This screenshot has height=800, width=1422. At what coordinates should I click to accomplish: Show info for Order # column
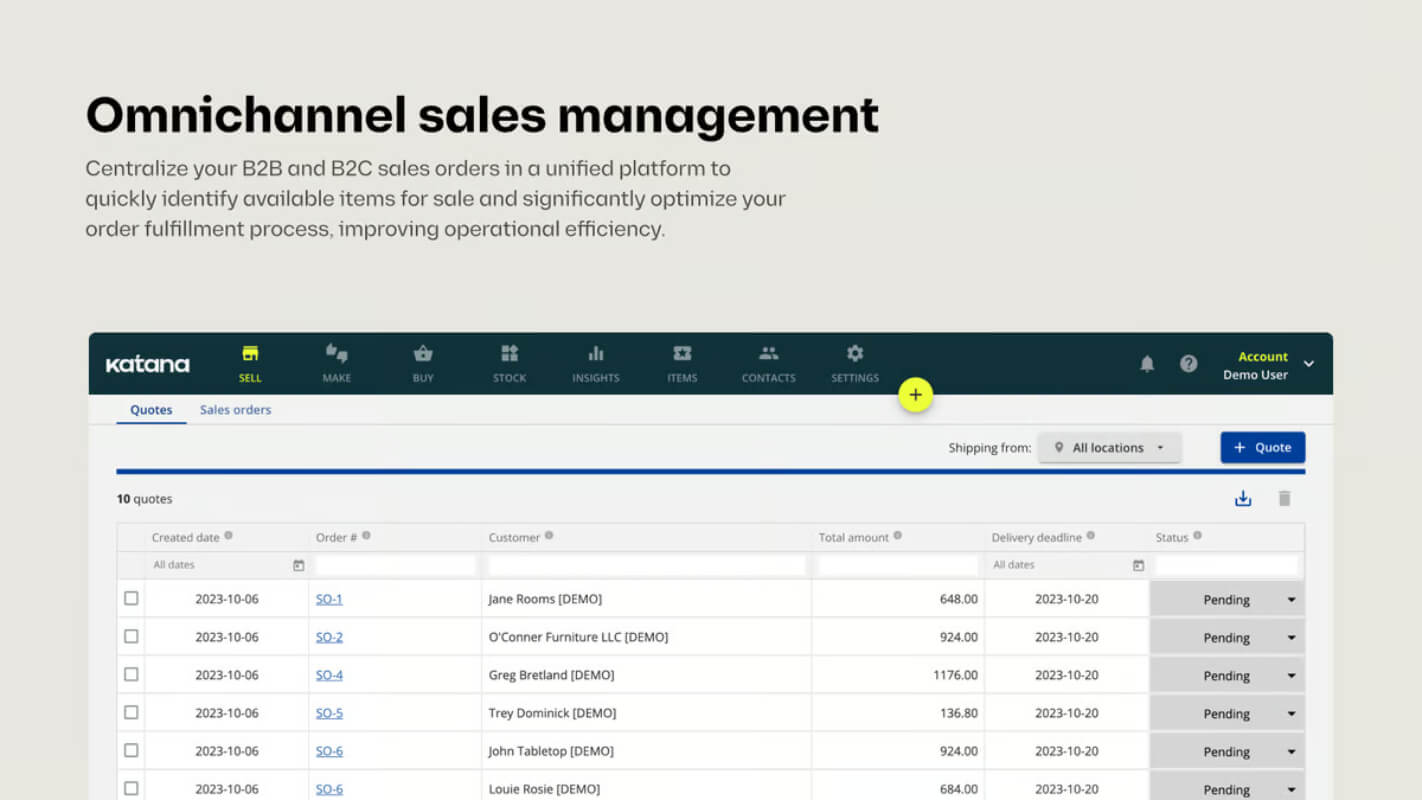tap(366, 536)
